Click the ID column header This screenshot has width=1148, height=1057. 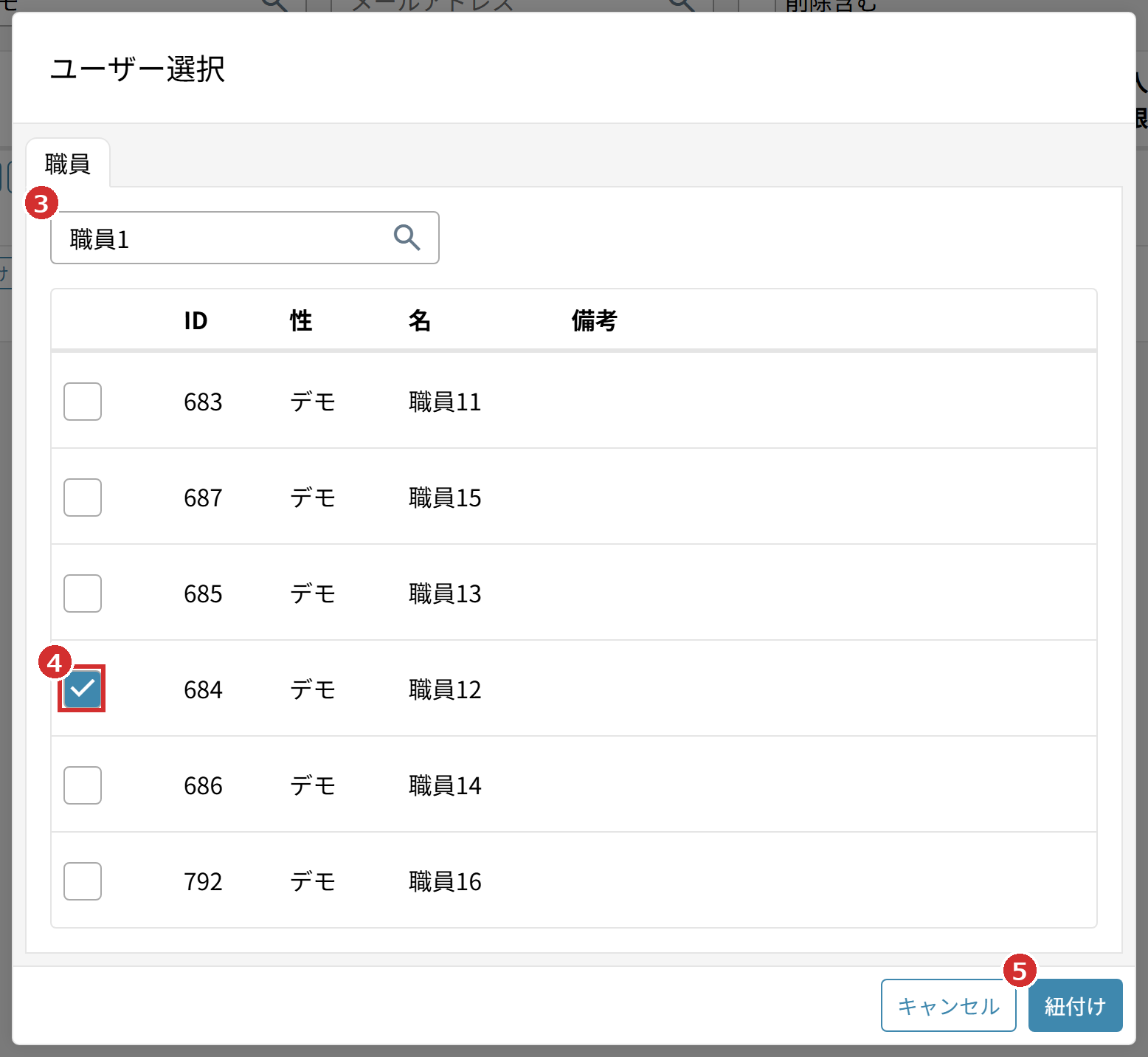click(x=196, y=320)
